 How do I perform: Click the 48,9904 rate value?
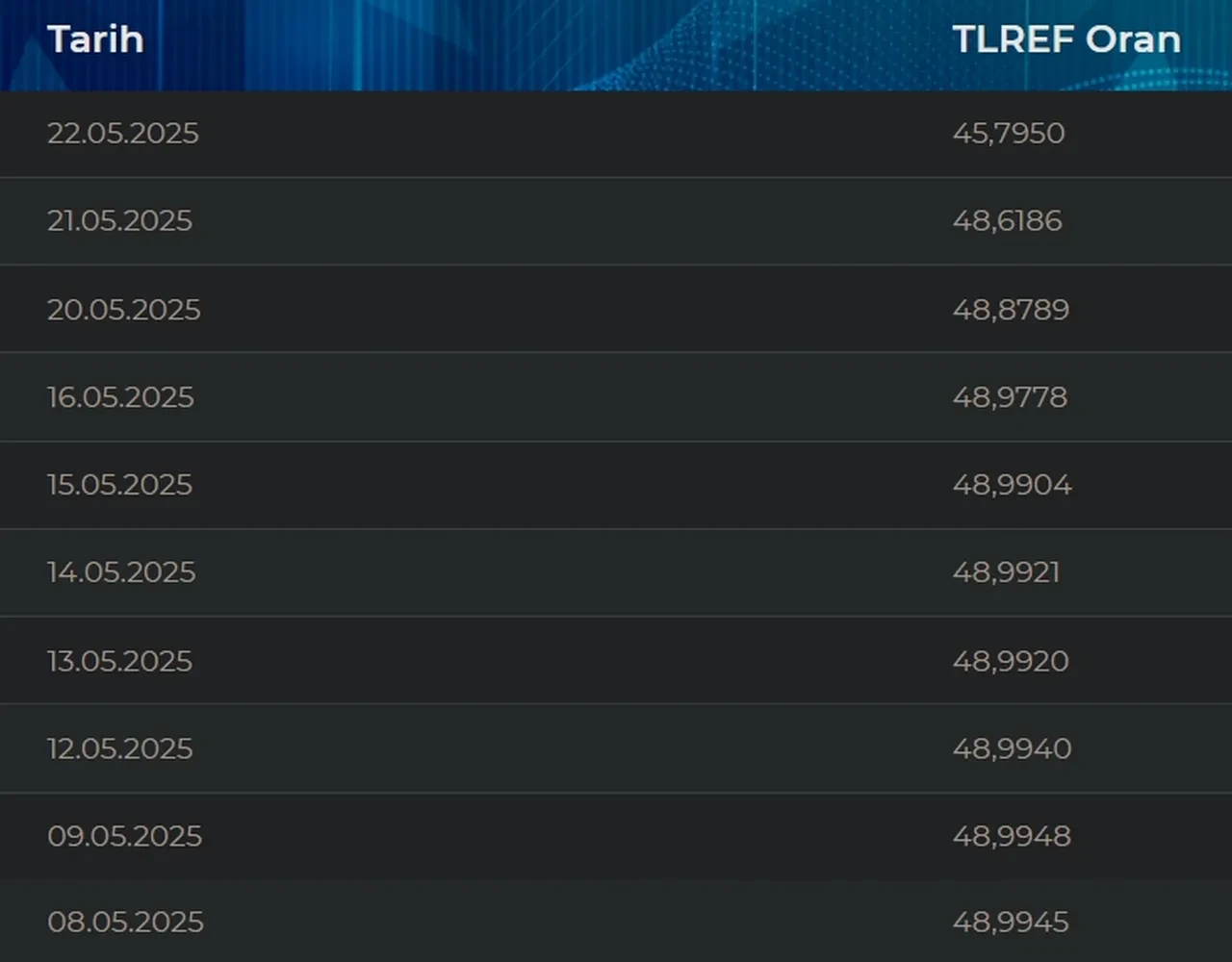pyautogui.click(x=1012, y=485)
